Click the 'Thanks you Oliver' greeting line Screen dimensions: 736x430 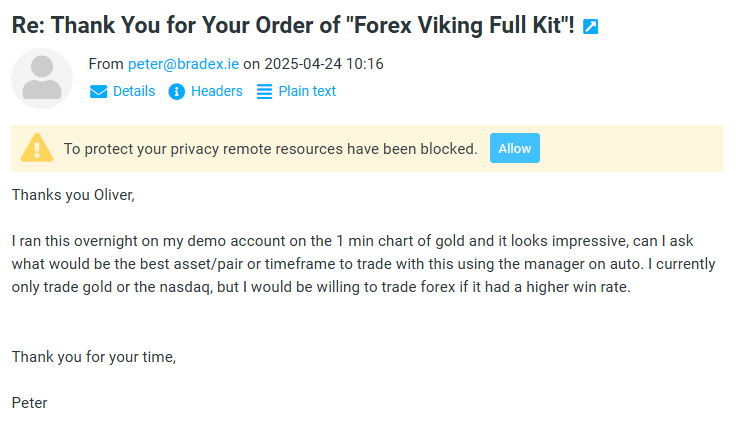[73, 195]
